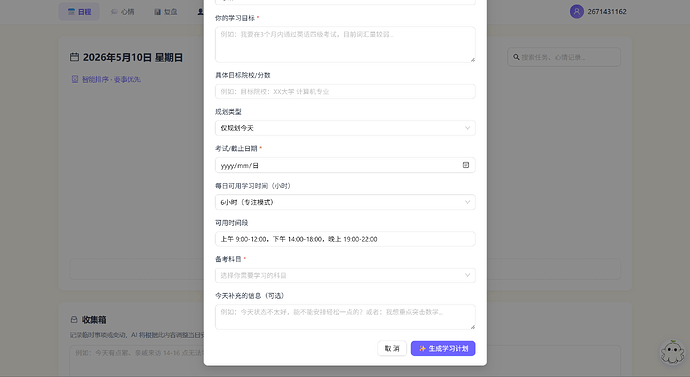The image size is (690, 377).
Task: Click the 可用时间段 input field
Action: click(345, 239)
